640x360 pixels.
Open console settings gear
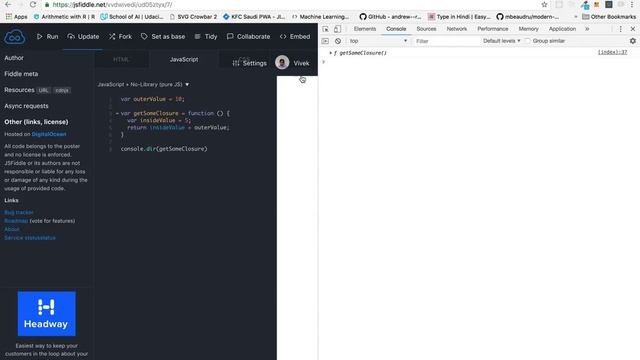coord(633,41)
